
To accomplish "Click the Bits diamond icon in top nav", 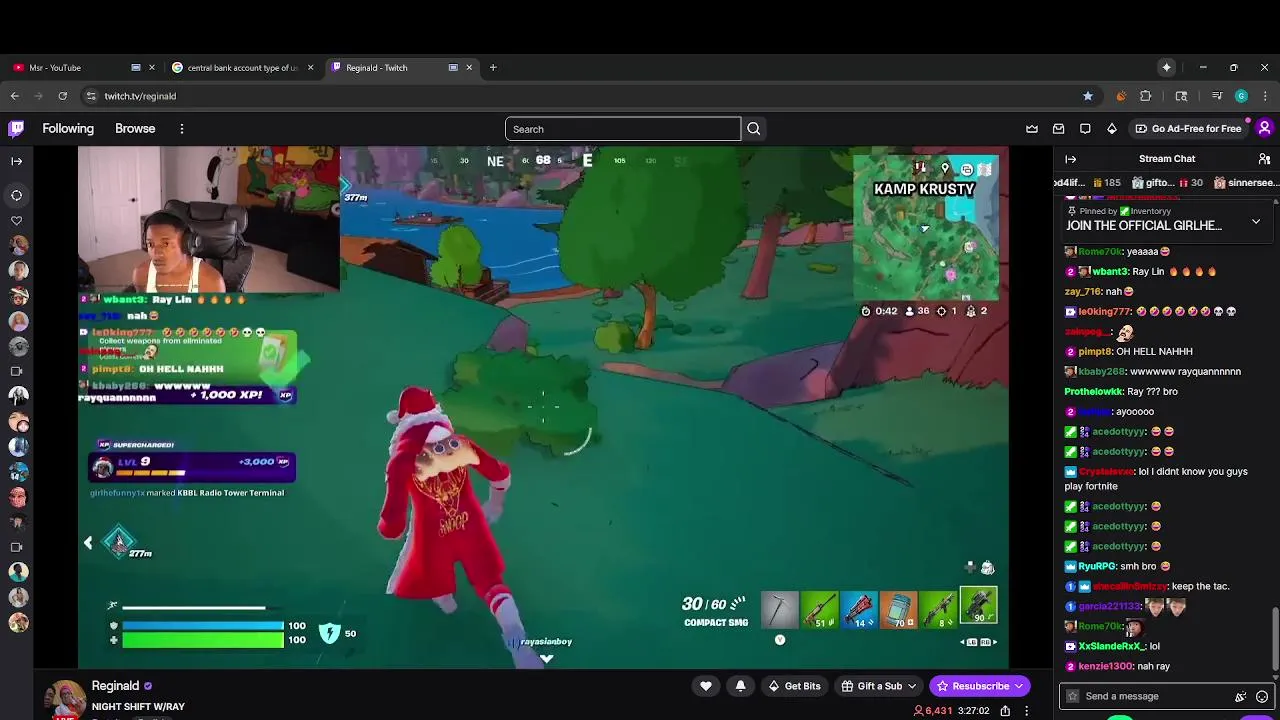I will 1112,128.
